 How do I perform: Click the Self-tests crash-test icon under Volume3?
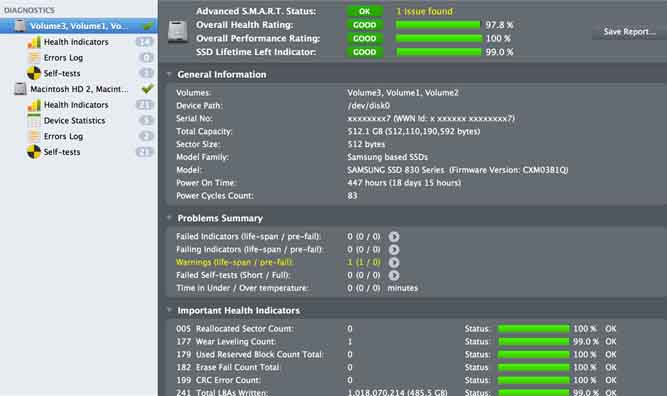point(34,73)
